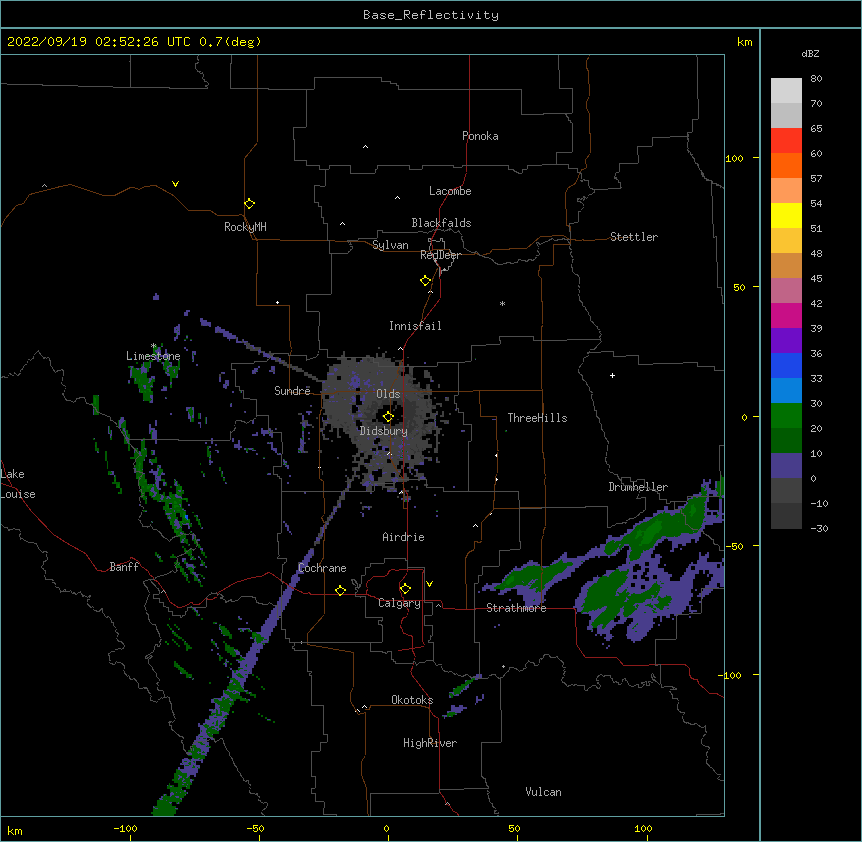Select the green 20-30 dBZ legend swatch
Screen dimensions: 862x842
tap(786, 416)
